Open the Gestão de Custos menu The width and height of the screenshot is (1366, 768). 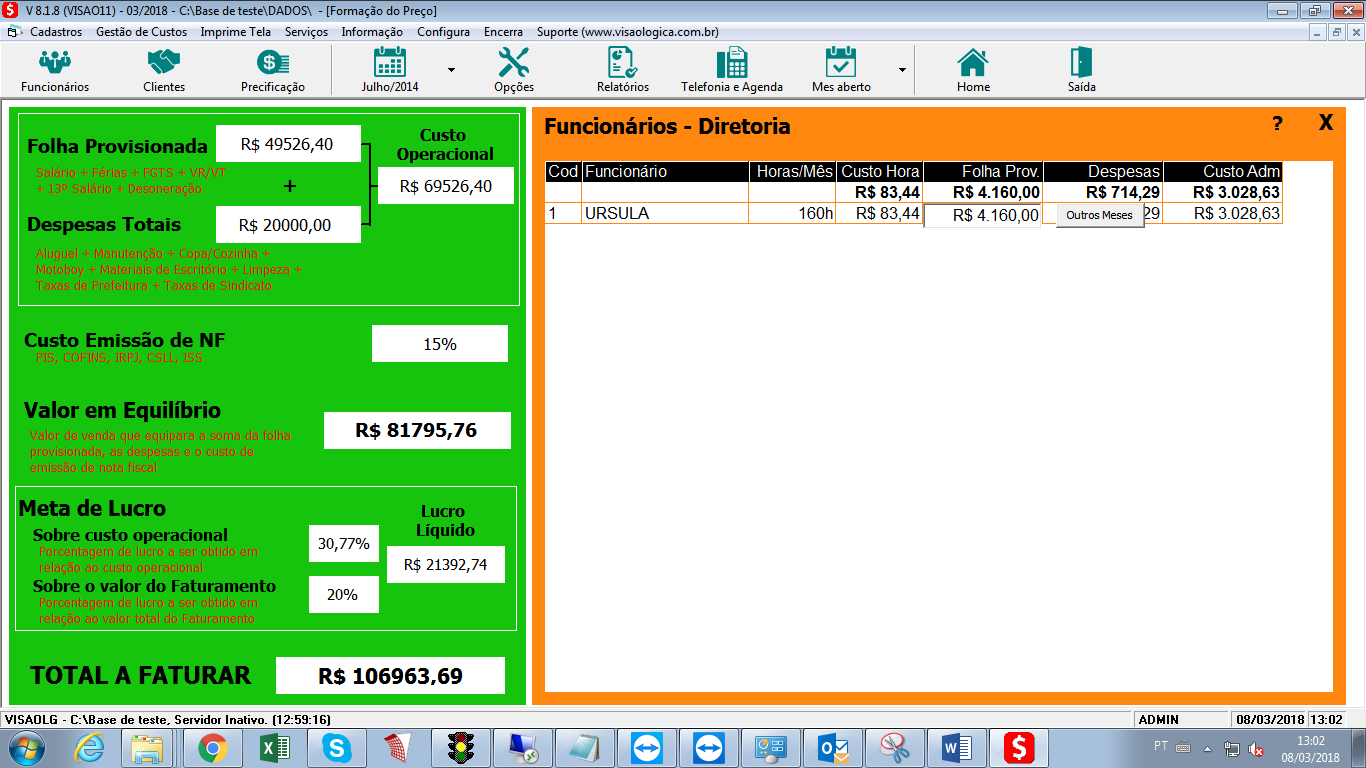tap(141, 32)
